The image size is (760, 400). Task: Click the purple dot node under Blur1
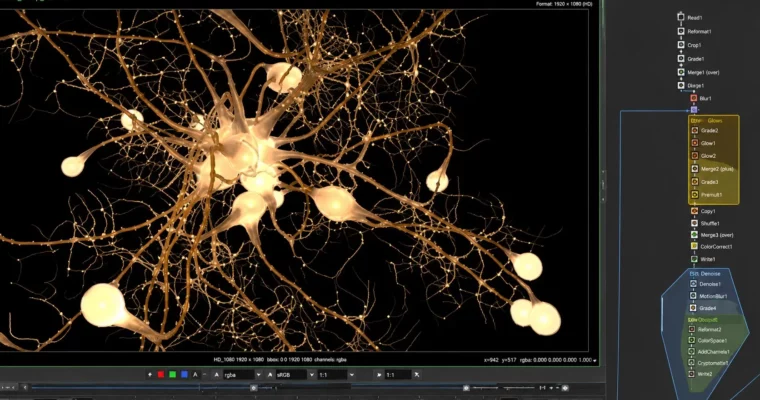click(694, 110)
